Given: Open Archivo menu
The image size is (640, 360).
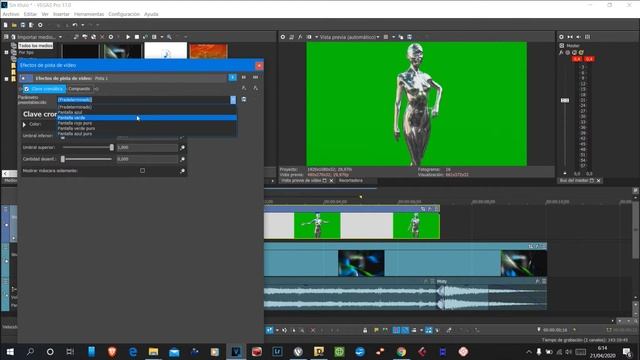Looking at the screenshot, I should 11,14.
